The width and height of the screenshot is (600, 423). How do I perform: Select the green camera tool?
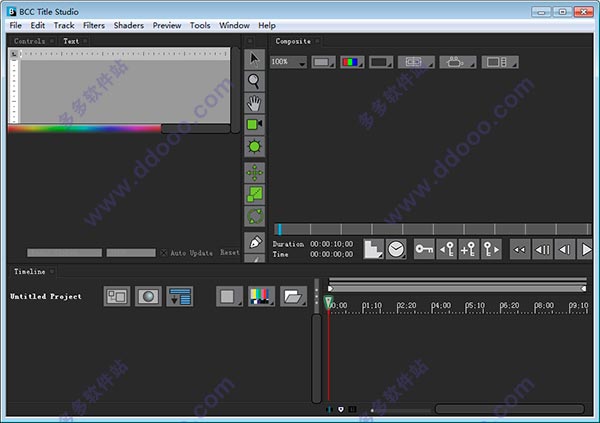click(254, 125)
